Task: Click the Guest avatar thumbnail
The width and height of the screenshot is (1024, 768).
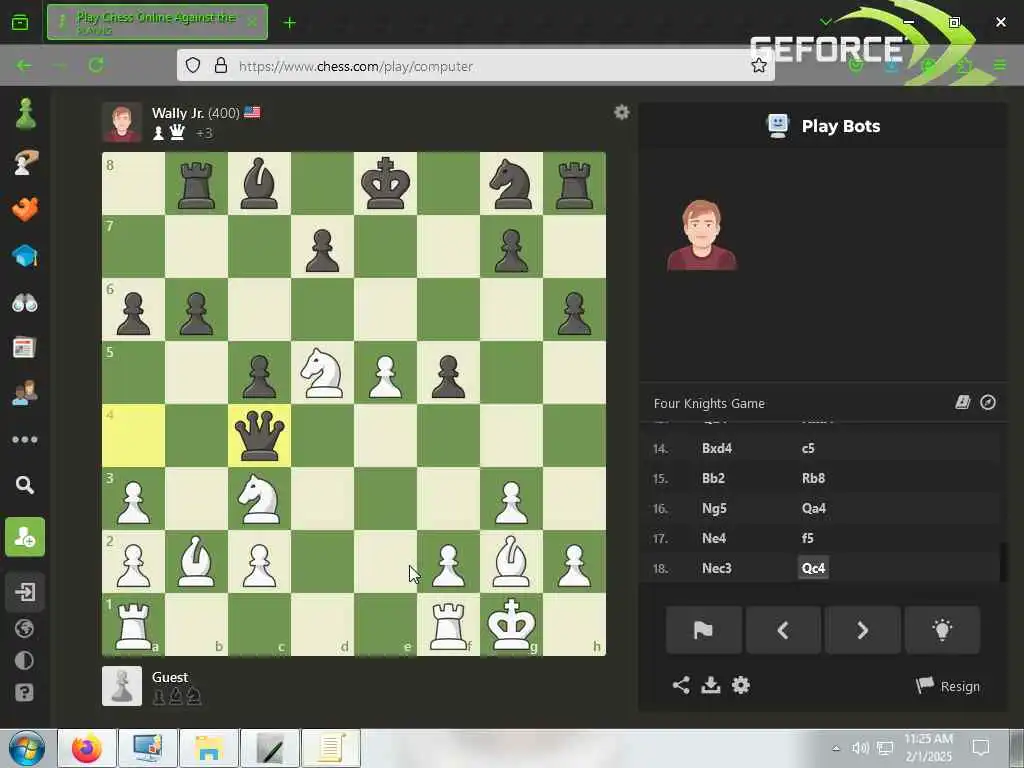Action: click(x=121, y=686)
